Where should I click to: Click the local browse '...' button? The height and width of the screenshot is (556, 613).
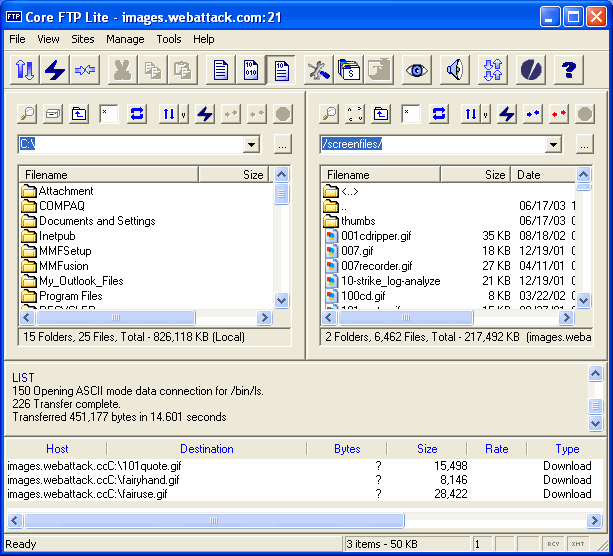click(x=282, y=145)
